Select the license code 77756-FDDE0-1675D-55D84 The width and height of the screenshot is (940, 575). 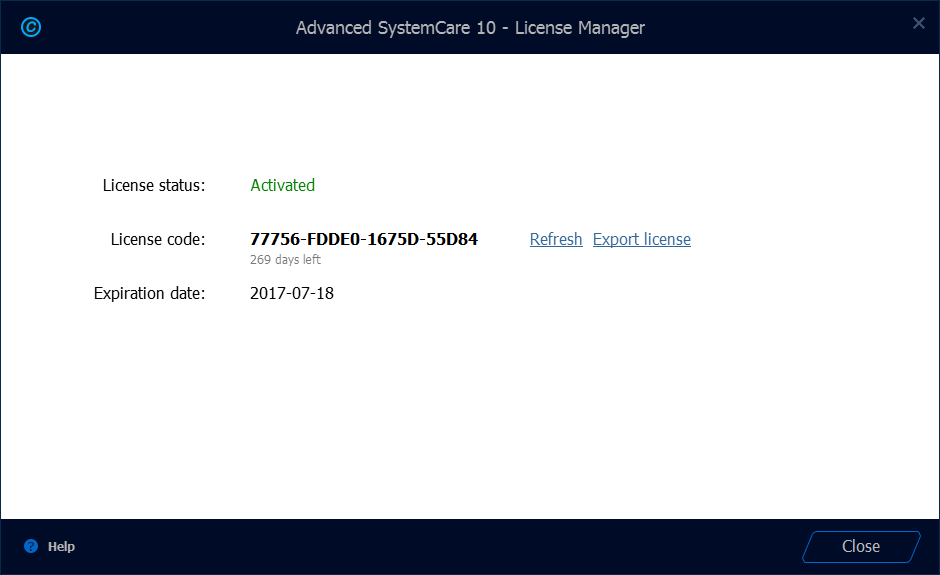[x=364, y=239]
